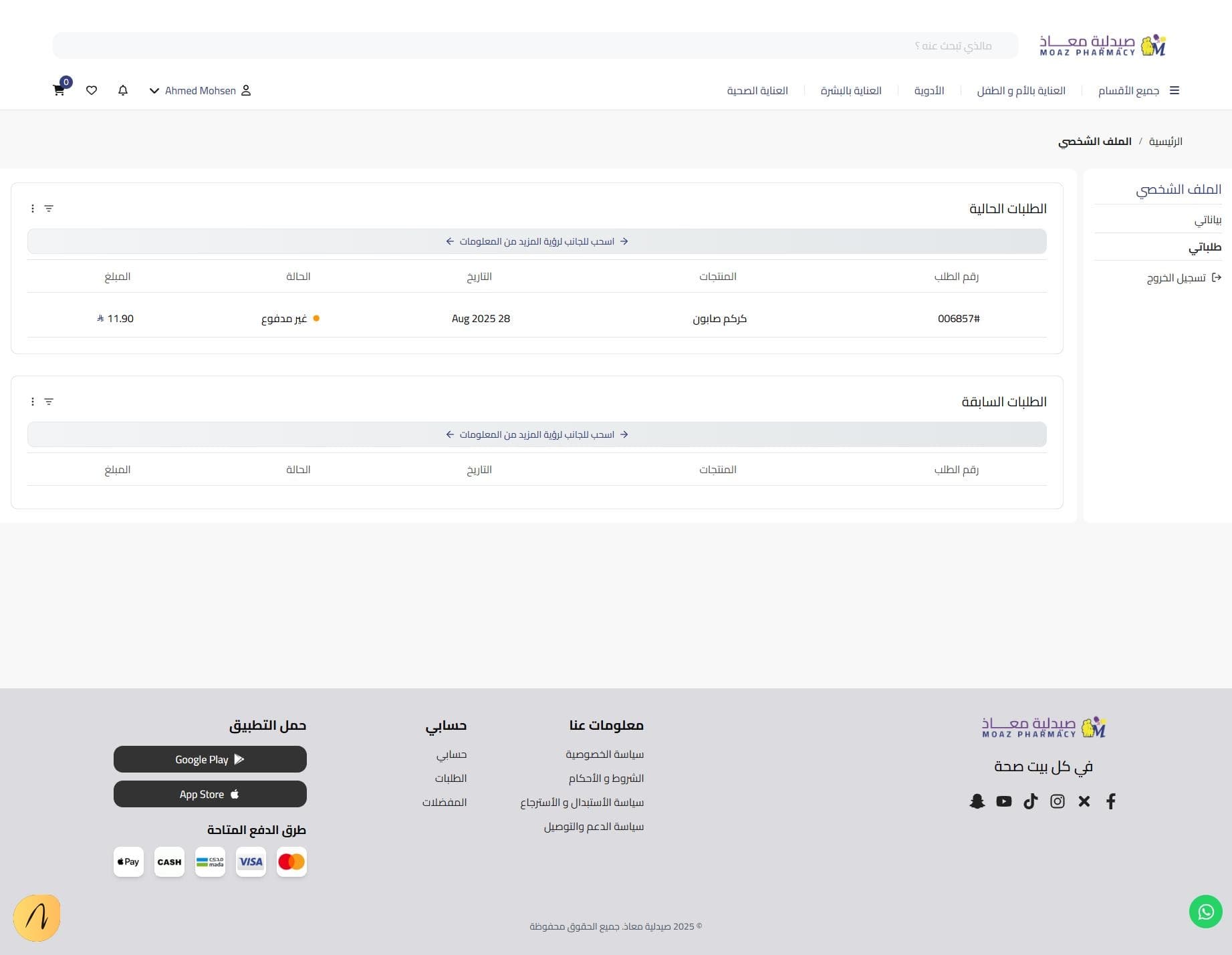Open the Facebook social link
This screenshot has width=1232, height=955.
pyautogui.click(x=1110, y=801)
